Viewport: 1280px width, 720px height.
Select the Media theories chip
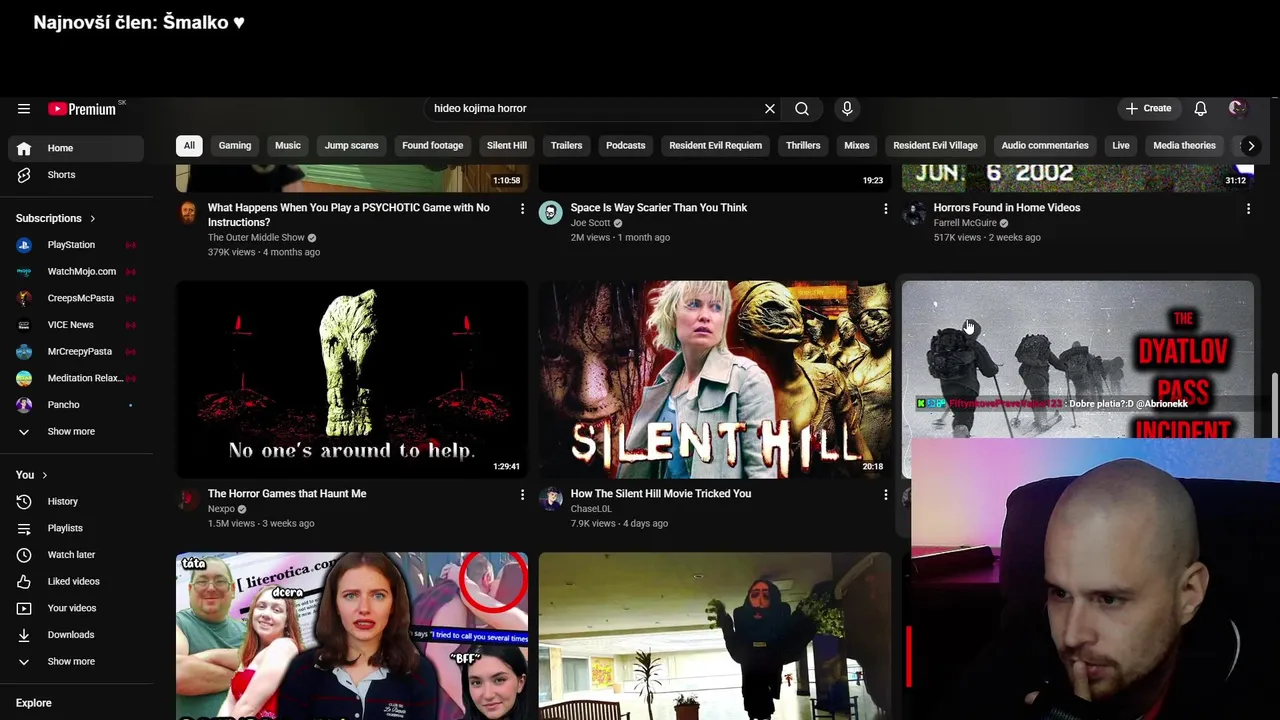1184,146
